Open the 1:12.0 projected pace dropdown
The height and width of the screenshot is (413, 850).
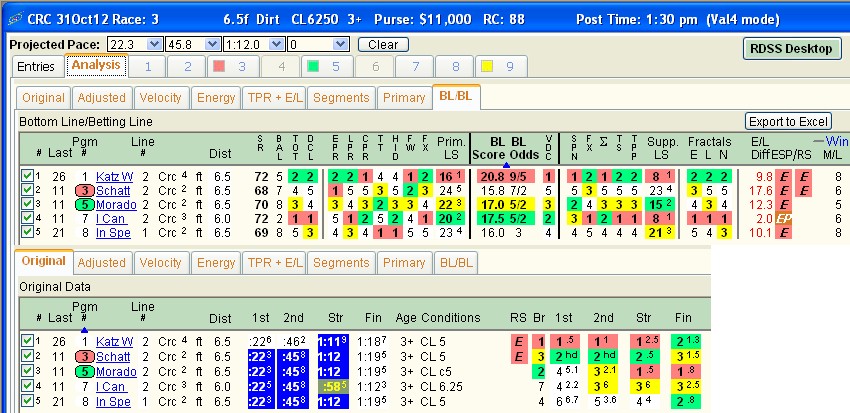(x=277, y=44)
